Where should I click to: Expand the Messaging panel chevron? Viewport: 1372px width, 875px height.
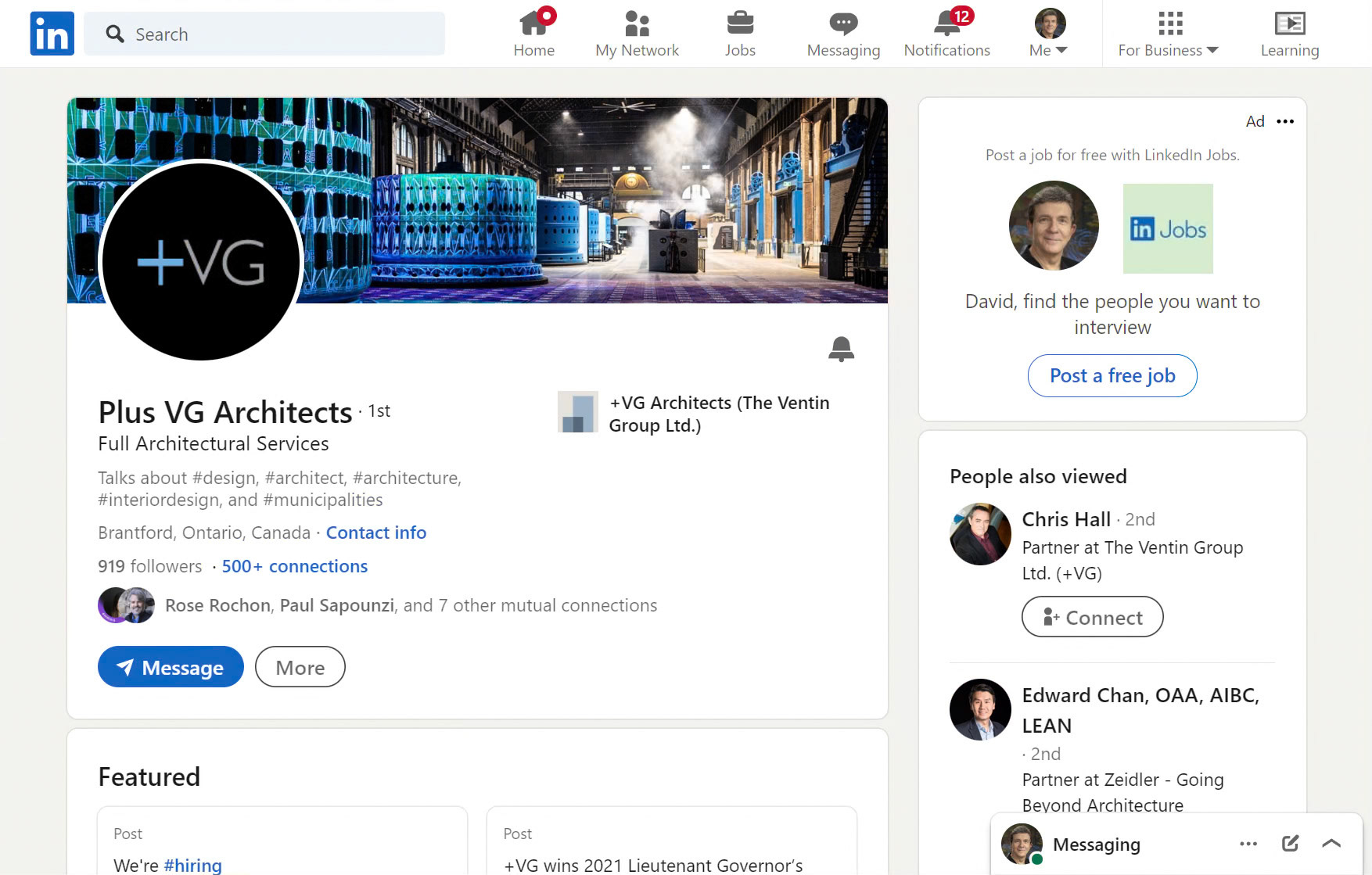tap(1331, 843)
